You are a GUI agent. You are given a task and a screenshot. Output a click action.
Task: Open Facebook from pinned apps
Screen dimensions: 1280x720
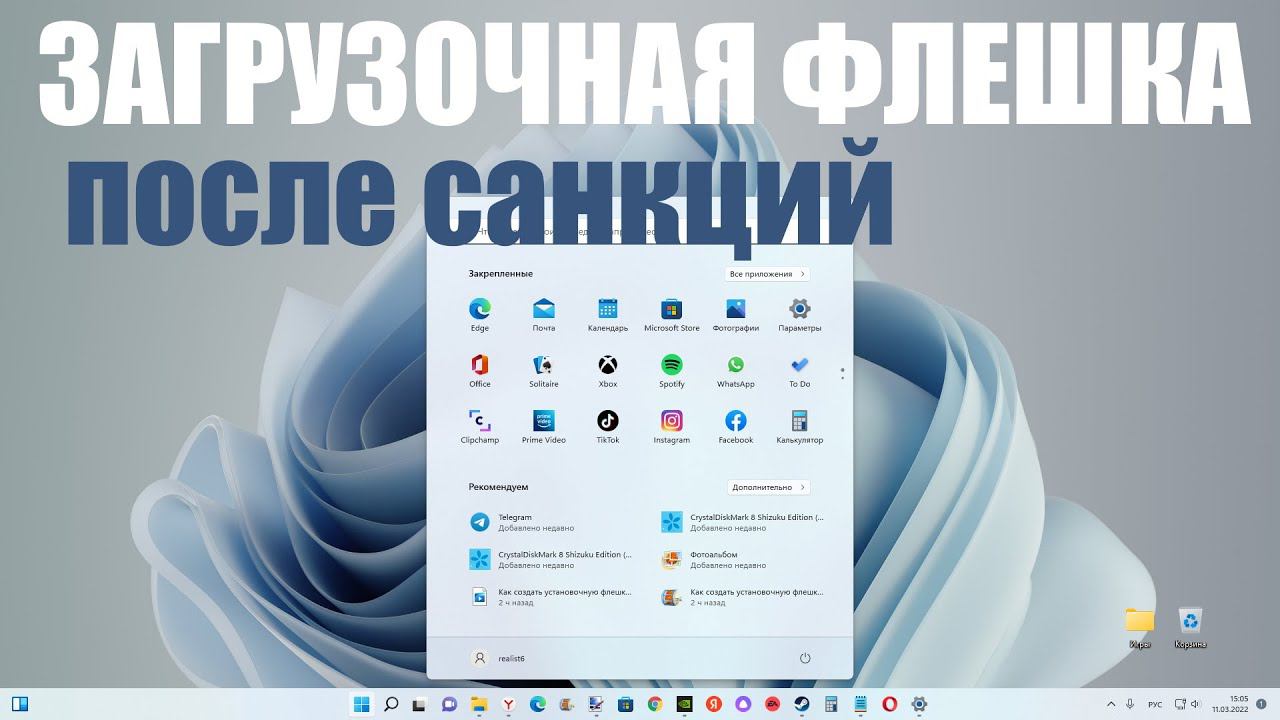(x=736, y=426)
